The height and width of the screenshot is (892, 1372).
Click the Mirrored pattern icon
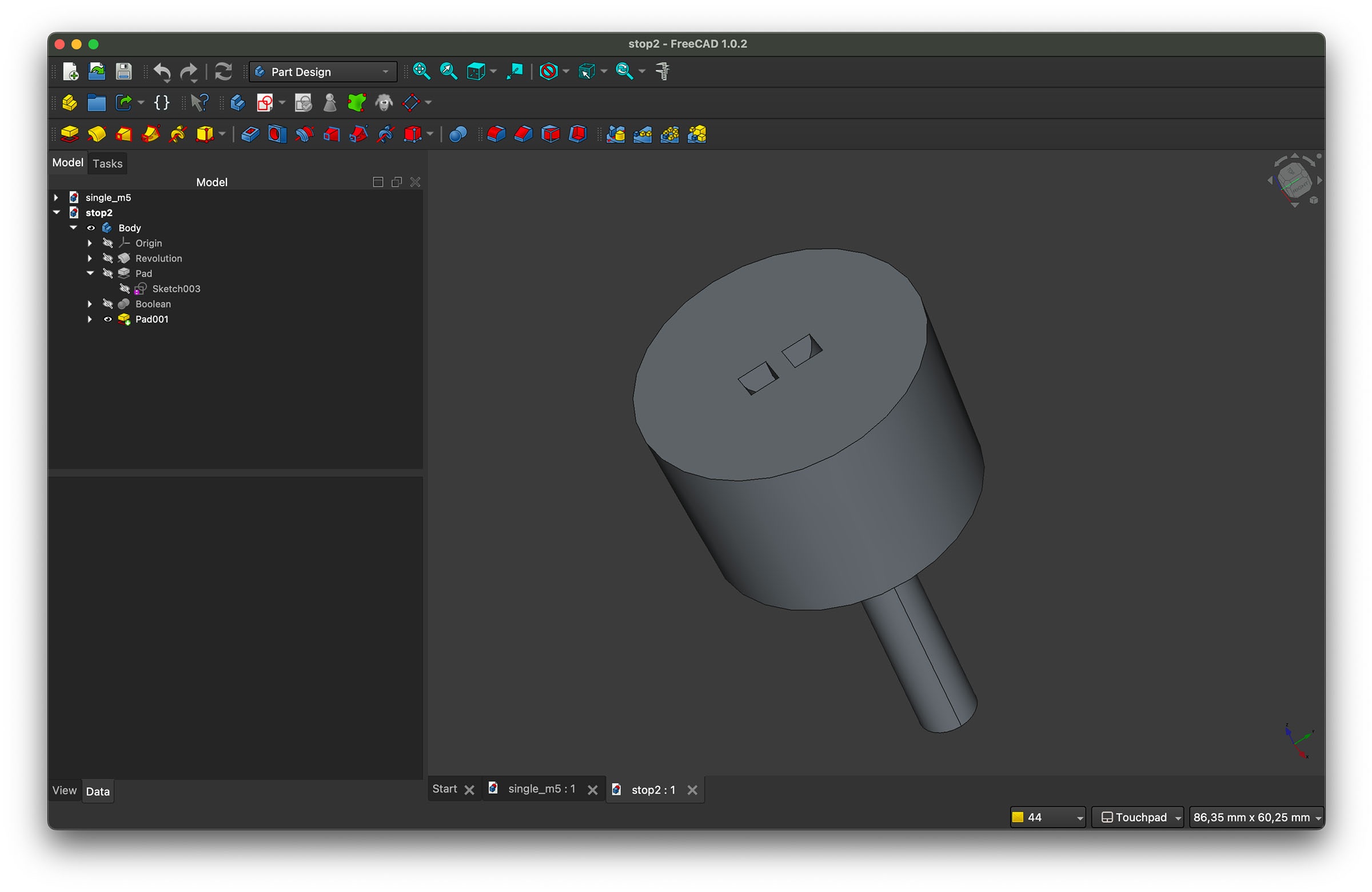coord(615,134)
